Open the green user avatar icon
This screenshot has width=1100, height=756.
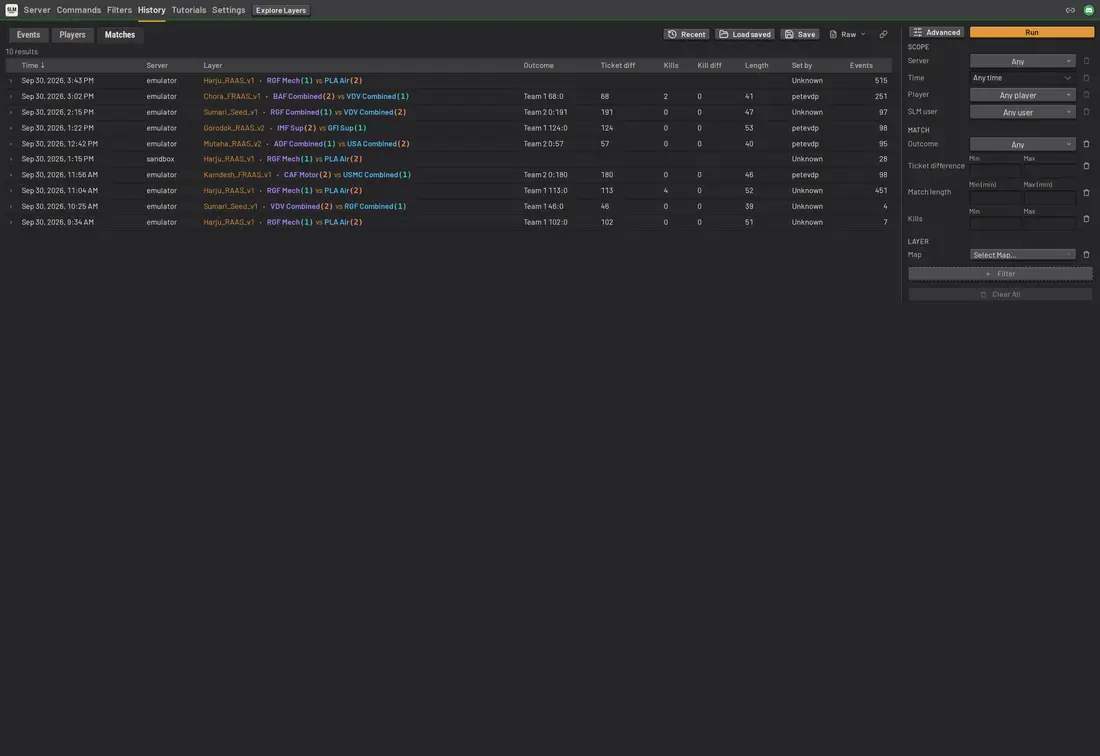(x=1089, y=10)
